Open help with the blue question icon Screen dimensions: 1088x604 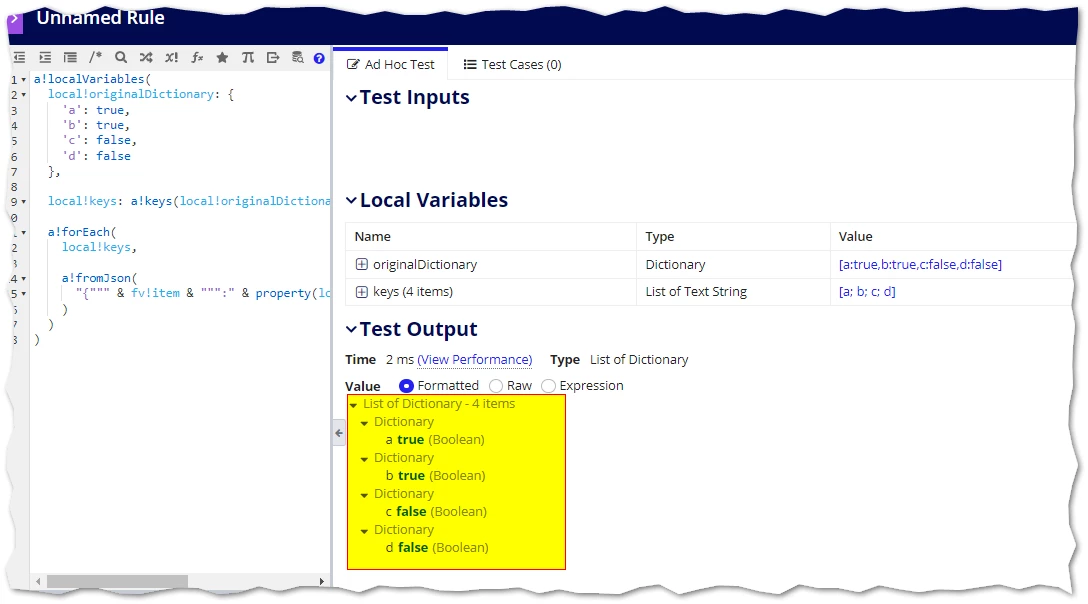tap(319, 58)
